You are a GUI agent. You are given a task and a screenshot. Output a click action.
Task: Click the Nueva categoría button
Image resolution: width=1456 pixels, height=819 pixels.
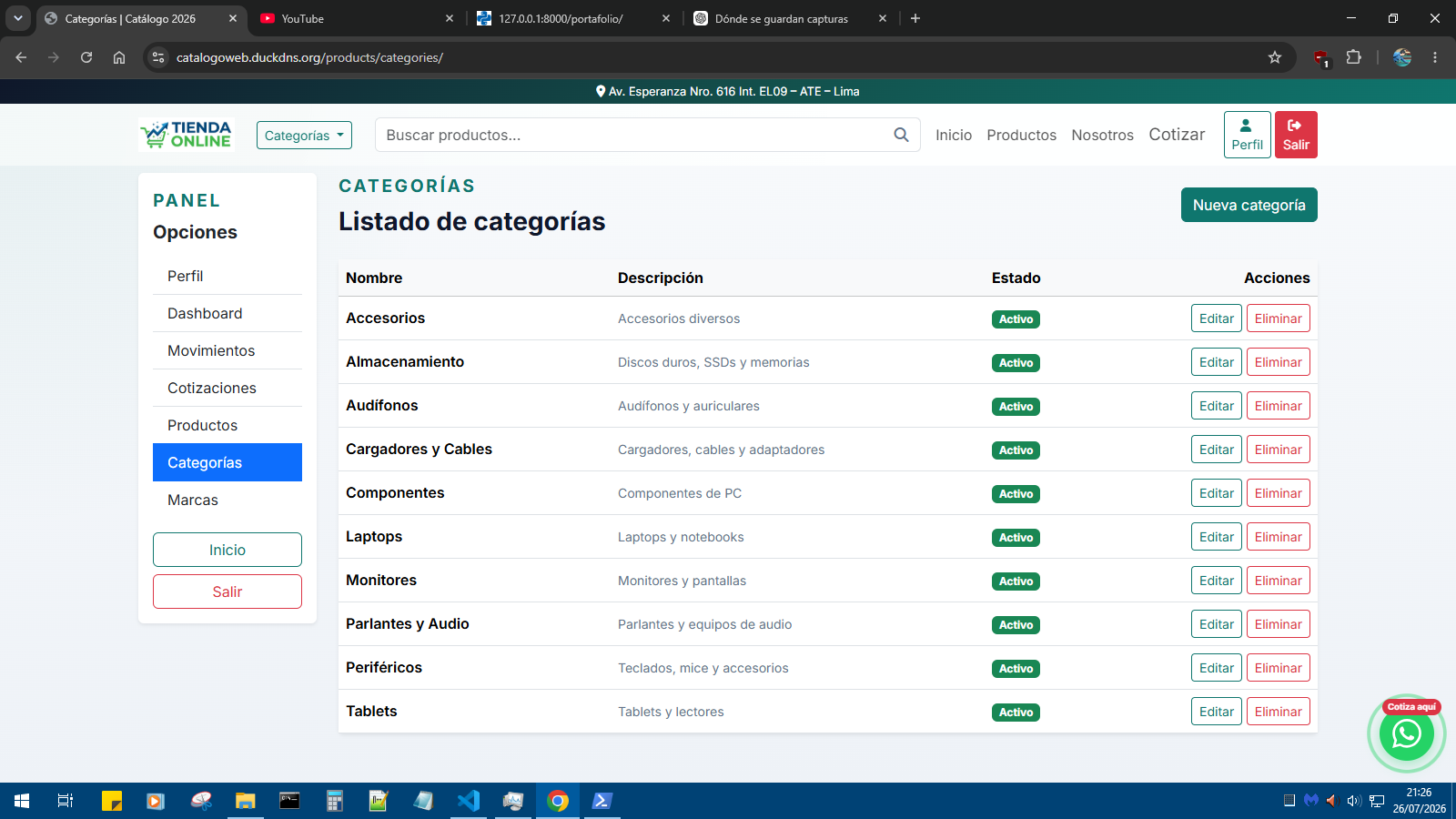[x=1249, y=205]
